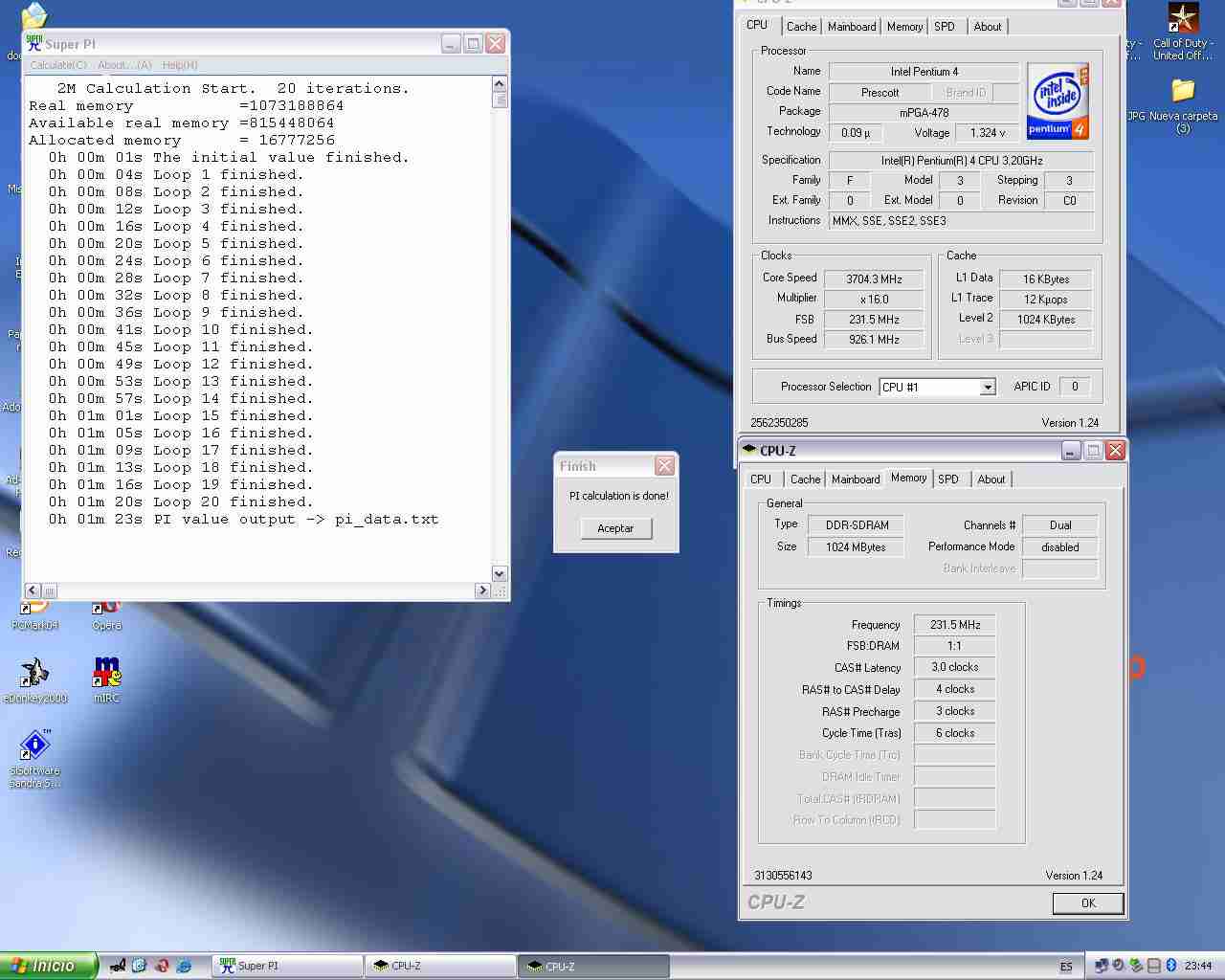Click the Super PI title bar icon
Viewport: 1225px width, 980px height.
tap(34, 44)
